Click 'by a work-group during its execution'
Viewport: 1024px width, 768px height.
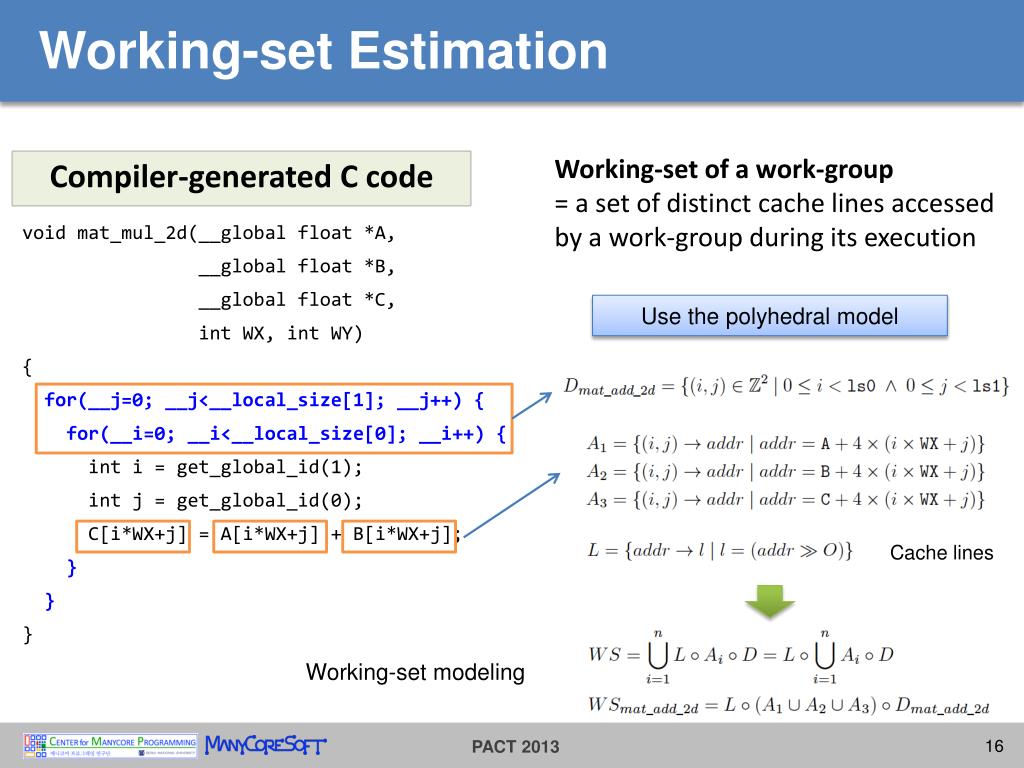(765, 238)
